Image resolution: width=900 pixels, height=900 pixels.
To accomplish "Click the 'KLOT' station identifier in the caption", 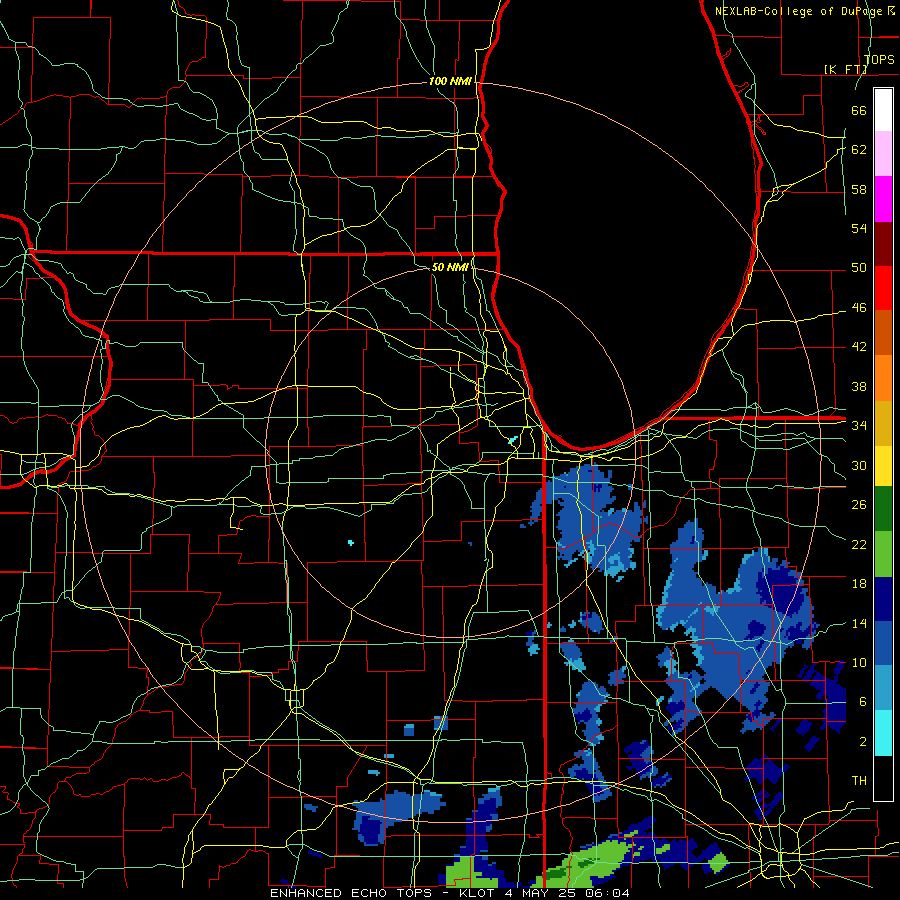I will (479, 893).
